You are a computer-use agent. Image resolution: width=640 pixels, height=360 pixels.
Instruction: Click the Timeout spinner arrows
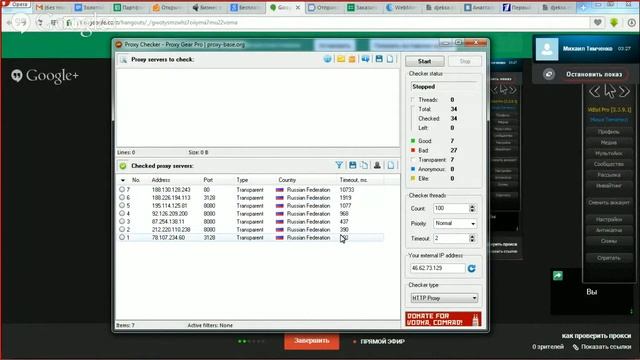[472, 238]
